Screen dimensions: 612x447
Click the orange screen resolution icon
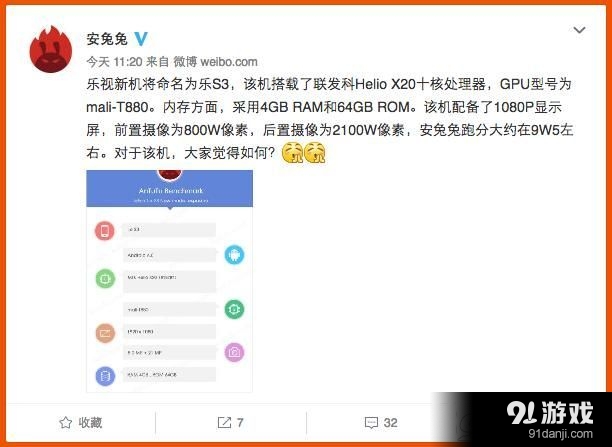point(105,333)
